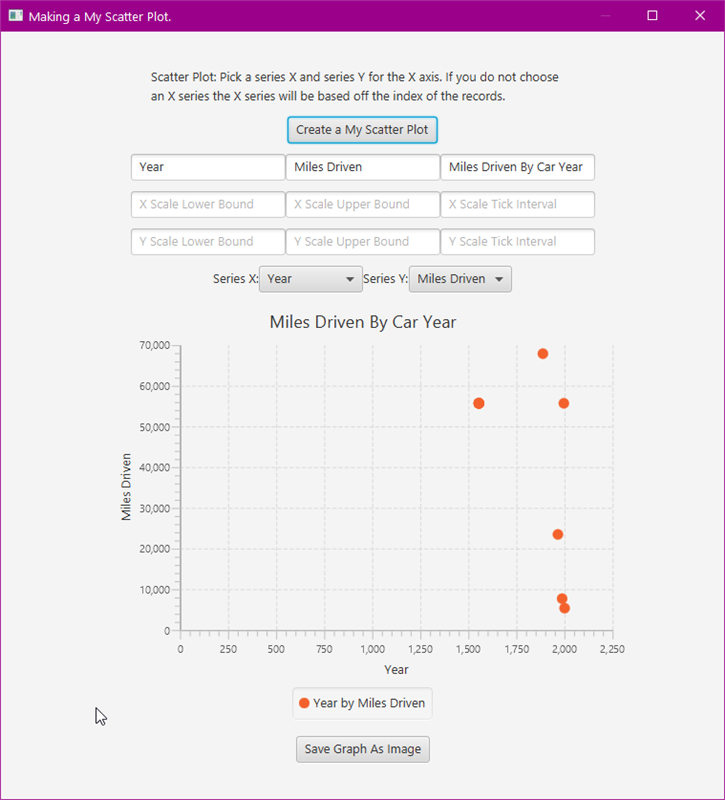Select the title field reading Miles Driven By Car Year
The image size is (725, 800).
(517, 167)
